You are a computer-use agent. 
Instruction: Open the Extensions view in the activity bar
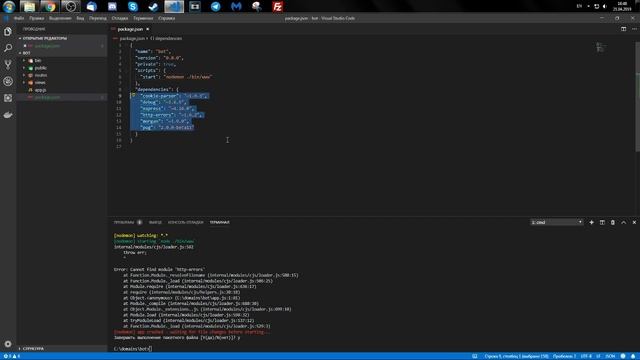pos(8,98)
